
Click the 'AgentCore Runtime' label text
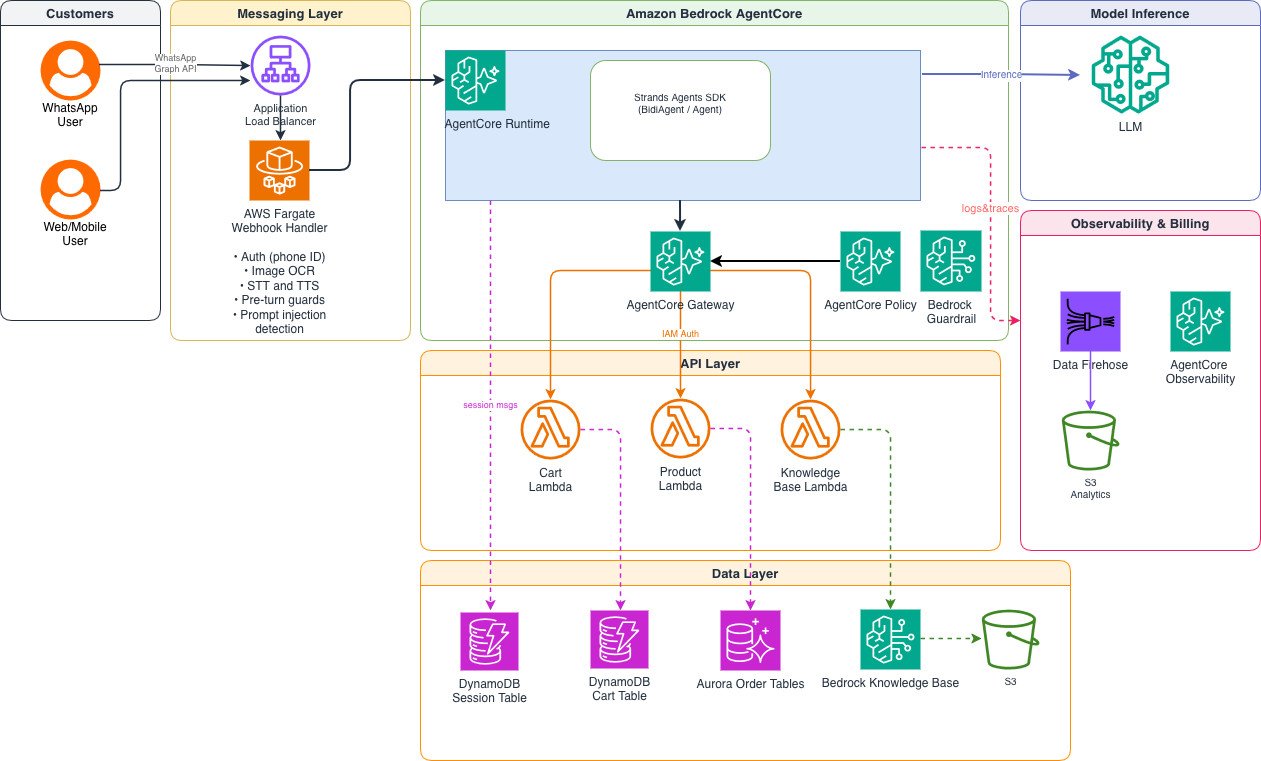pos(497,124)
